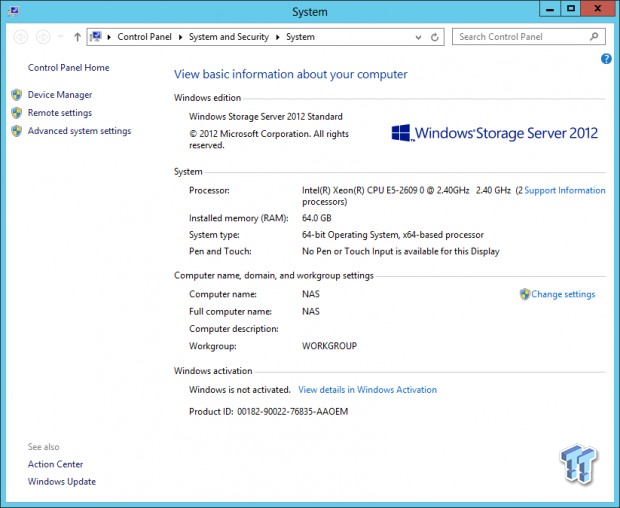
Task: Click the Back navigation arrow
Action: tap(21, 37)
